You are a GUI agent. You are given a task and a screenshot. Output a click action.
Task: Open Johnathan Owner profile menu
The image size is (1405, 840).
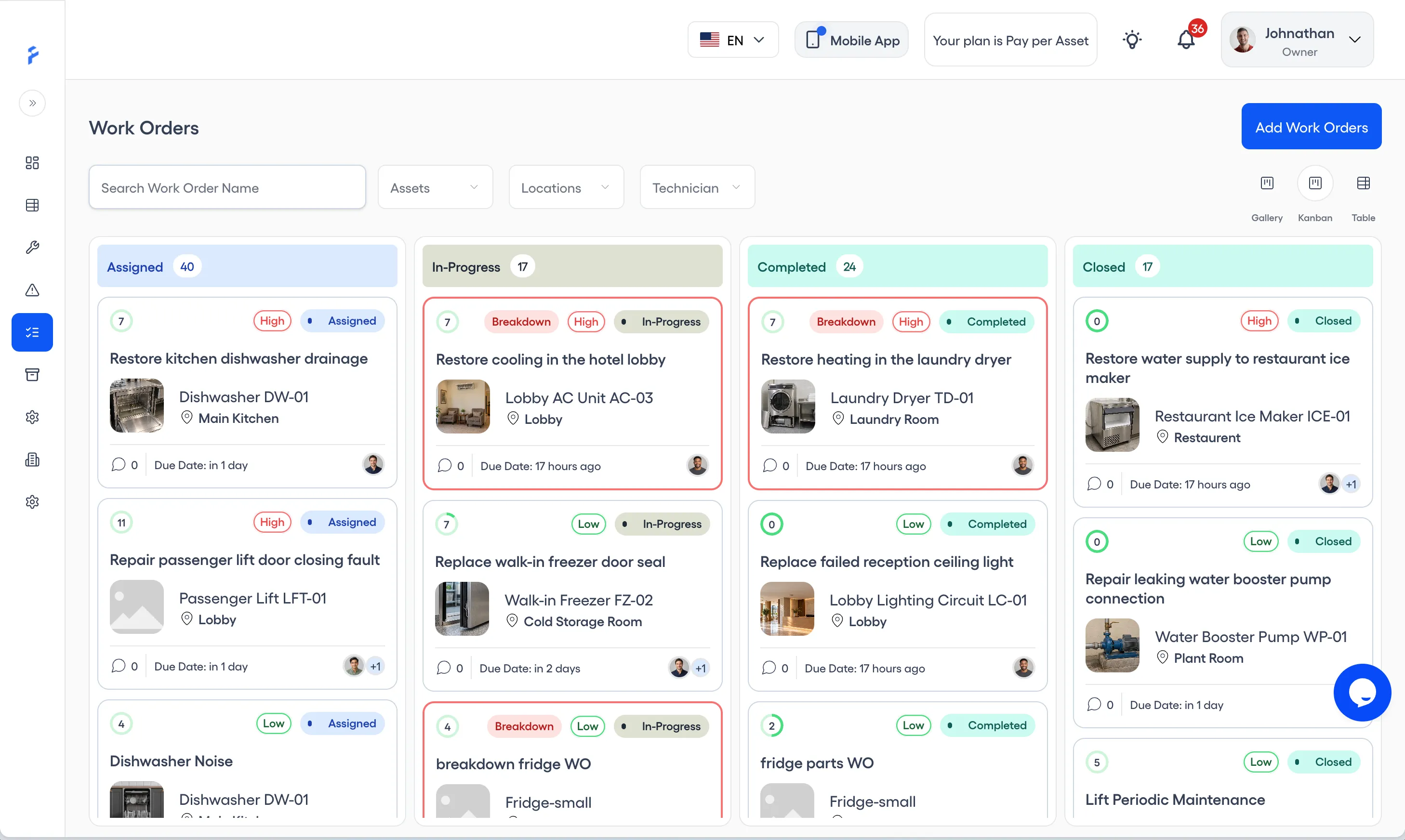1298,39
